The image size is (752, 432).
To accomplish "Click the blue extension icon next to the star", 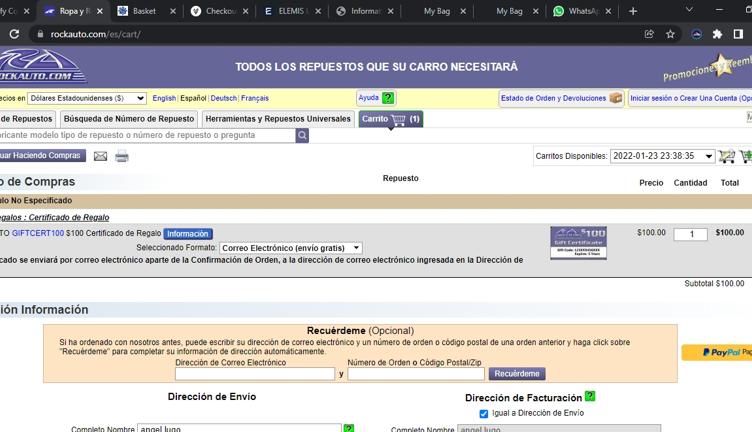I will [696, 34].
